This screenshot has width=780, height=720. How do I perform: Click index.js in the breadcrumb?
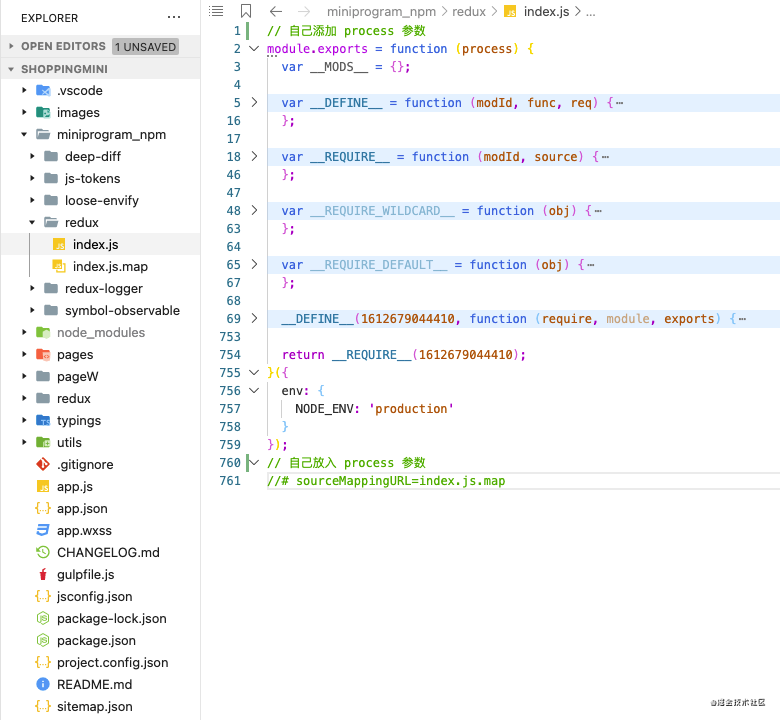pos(546,11)
